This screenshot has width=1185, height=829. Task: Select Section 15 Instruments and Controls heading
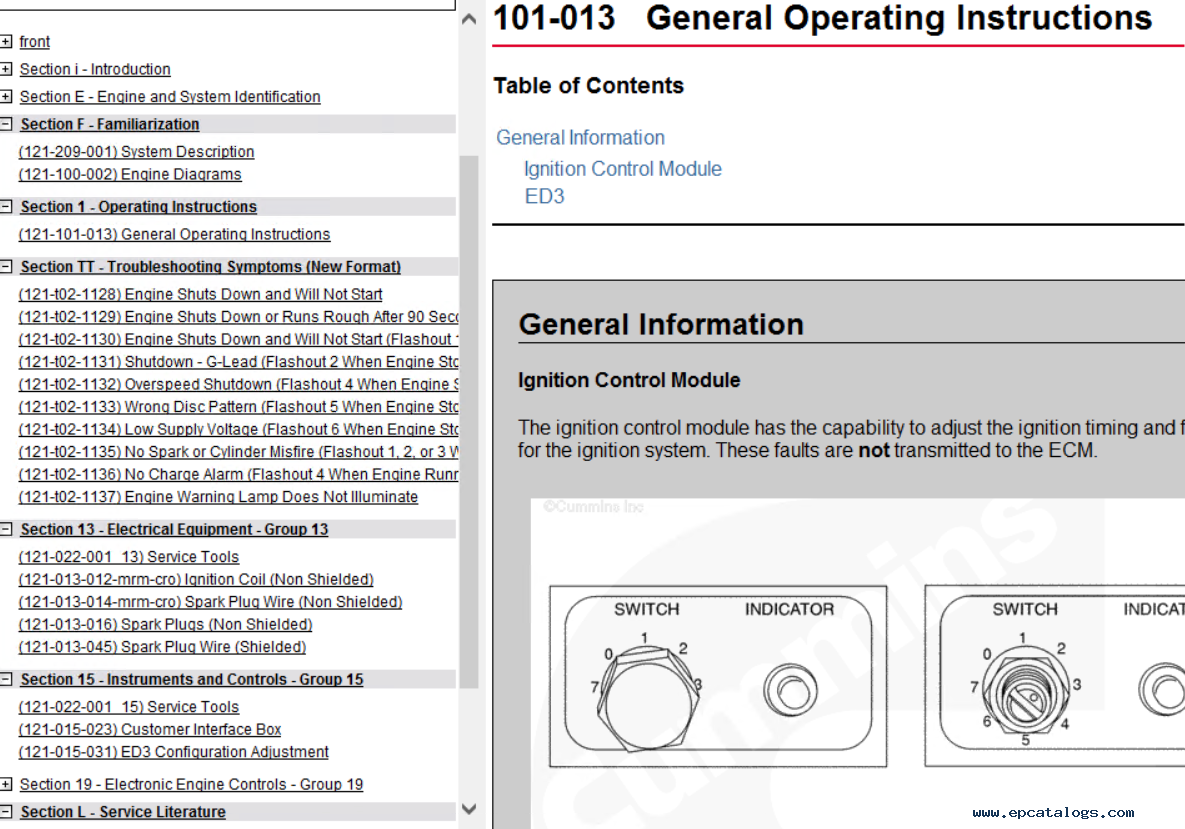point(191,679)
